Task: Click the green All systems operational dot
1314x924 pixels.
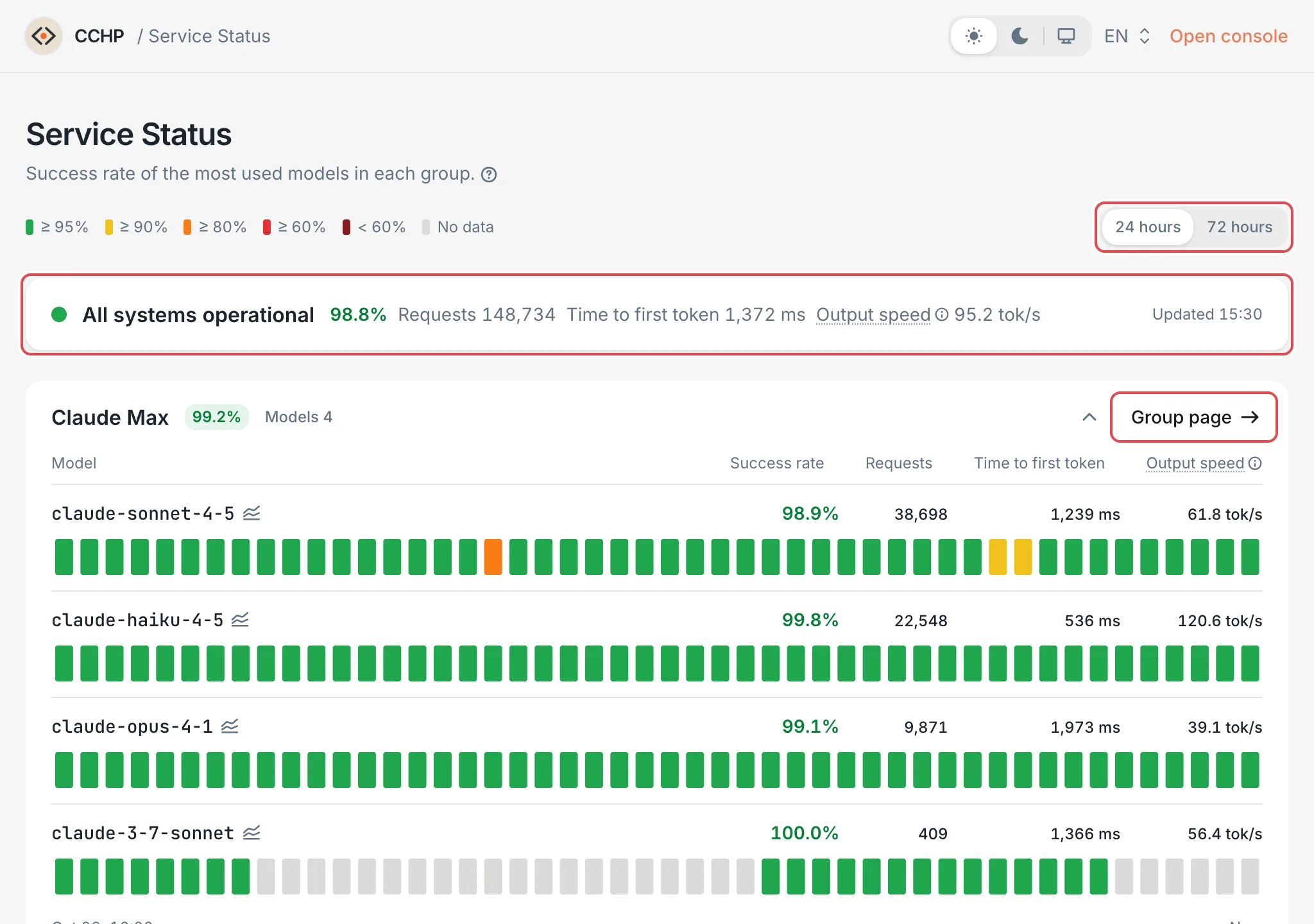Action: [x=59, y=314]
